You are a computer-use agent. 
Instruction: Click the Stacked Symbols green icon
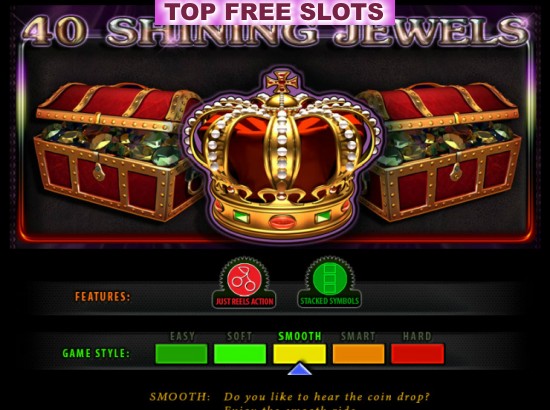click(x=329, y=282)
